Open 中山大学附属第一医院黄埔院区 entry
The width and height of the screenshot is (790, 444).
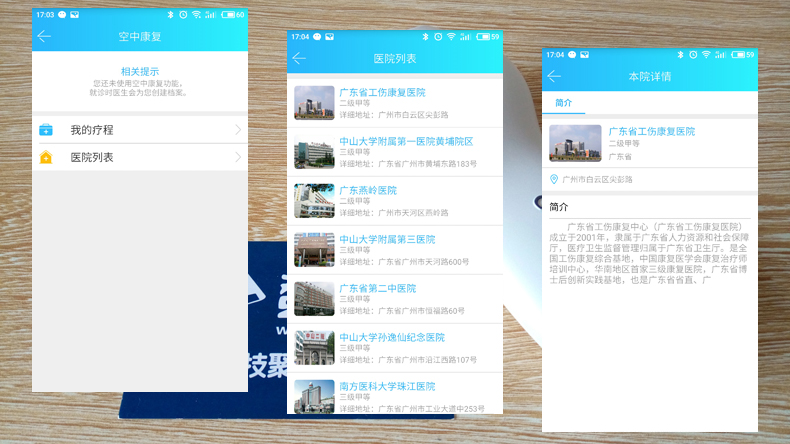395,152
